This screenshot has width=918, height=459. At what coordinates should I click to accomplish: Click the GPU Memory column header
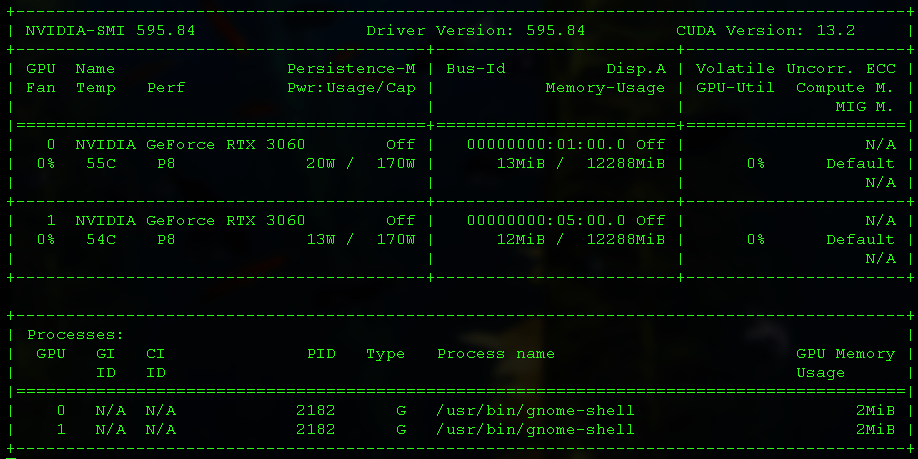click(x=845, y=354)
